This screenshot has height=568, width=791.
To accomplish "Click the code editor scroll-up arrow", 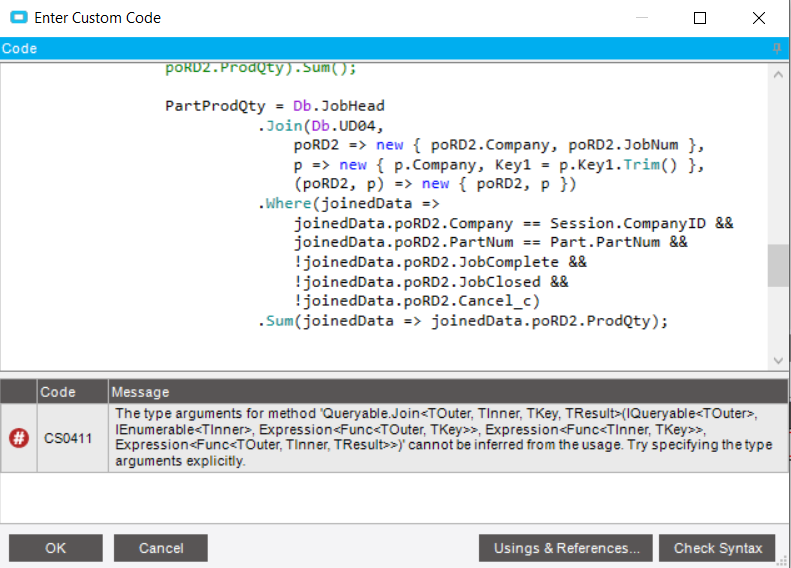I will (x=778, y=75).
